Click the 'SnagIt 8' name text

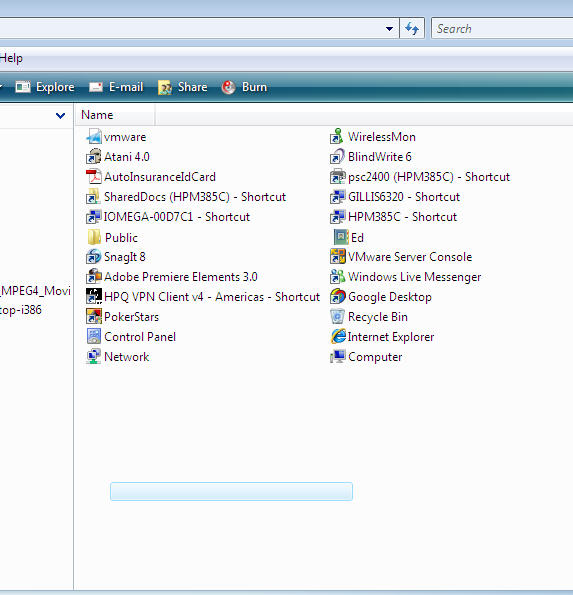(125, 257)
